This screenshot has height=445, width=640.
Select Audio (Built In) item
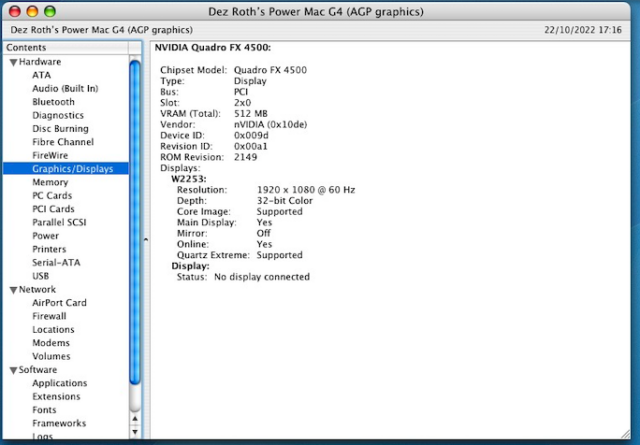click(65, 89)
